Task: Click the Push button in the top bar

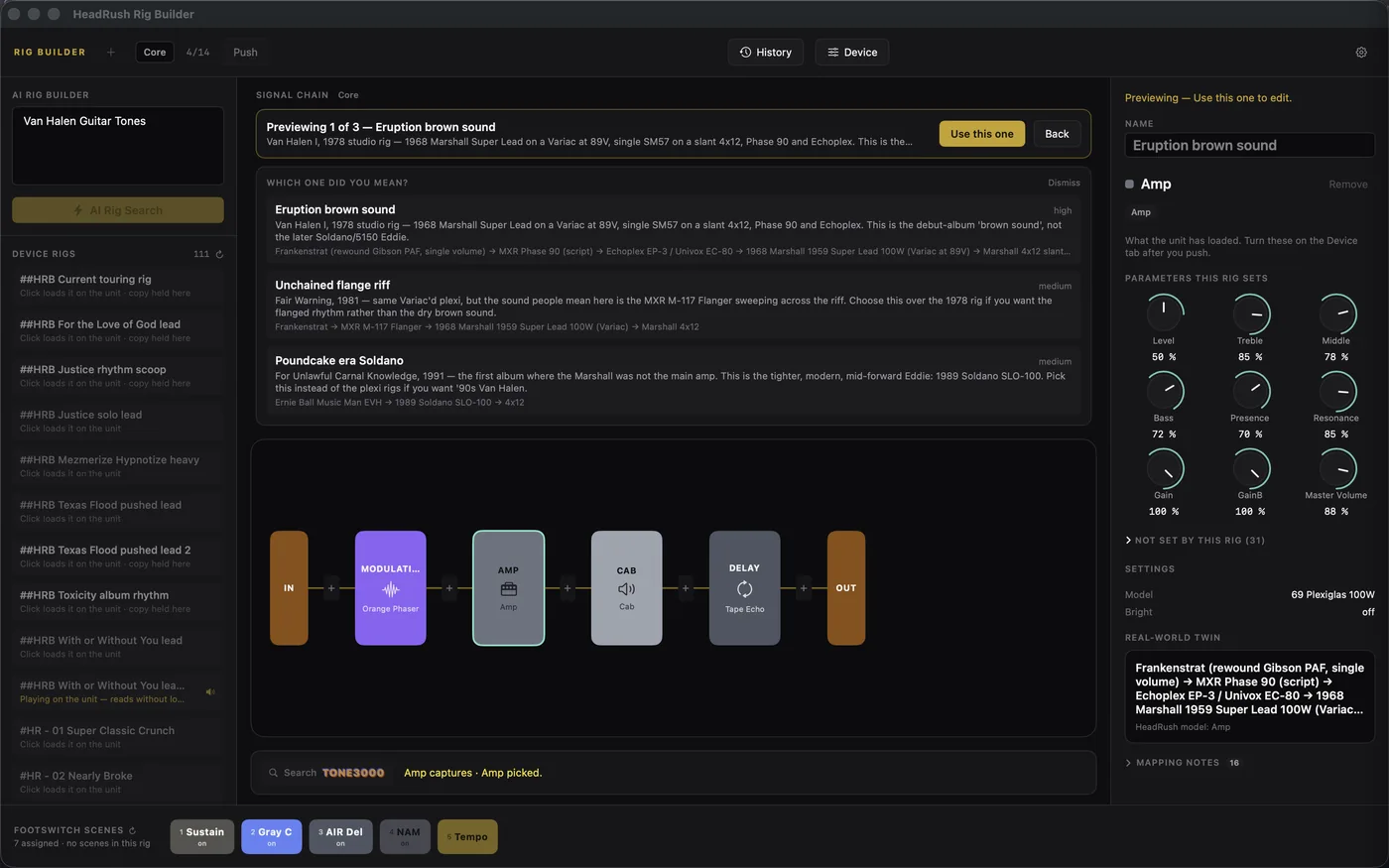Action: [245, 53]
